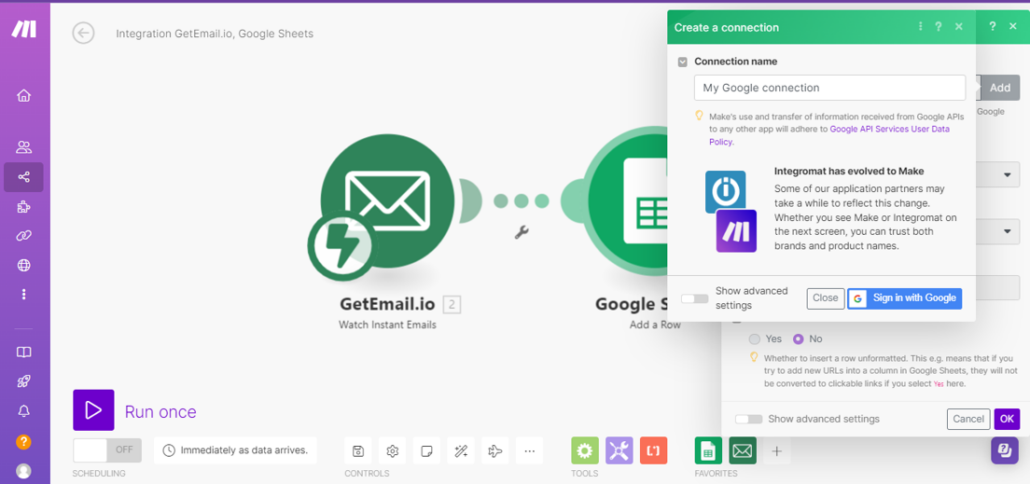Open help in Create a connection dialog
The height and width of the screenshot is (484, 1030).
pyautogui.click(x=939, y=26)
